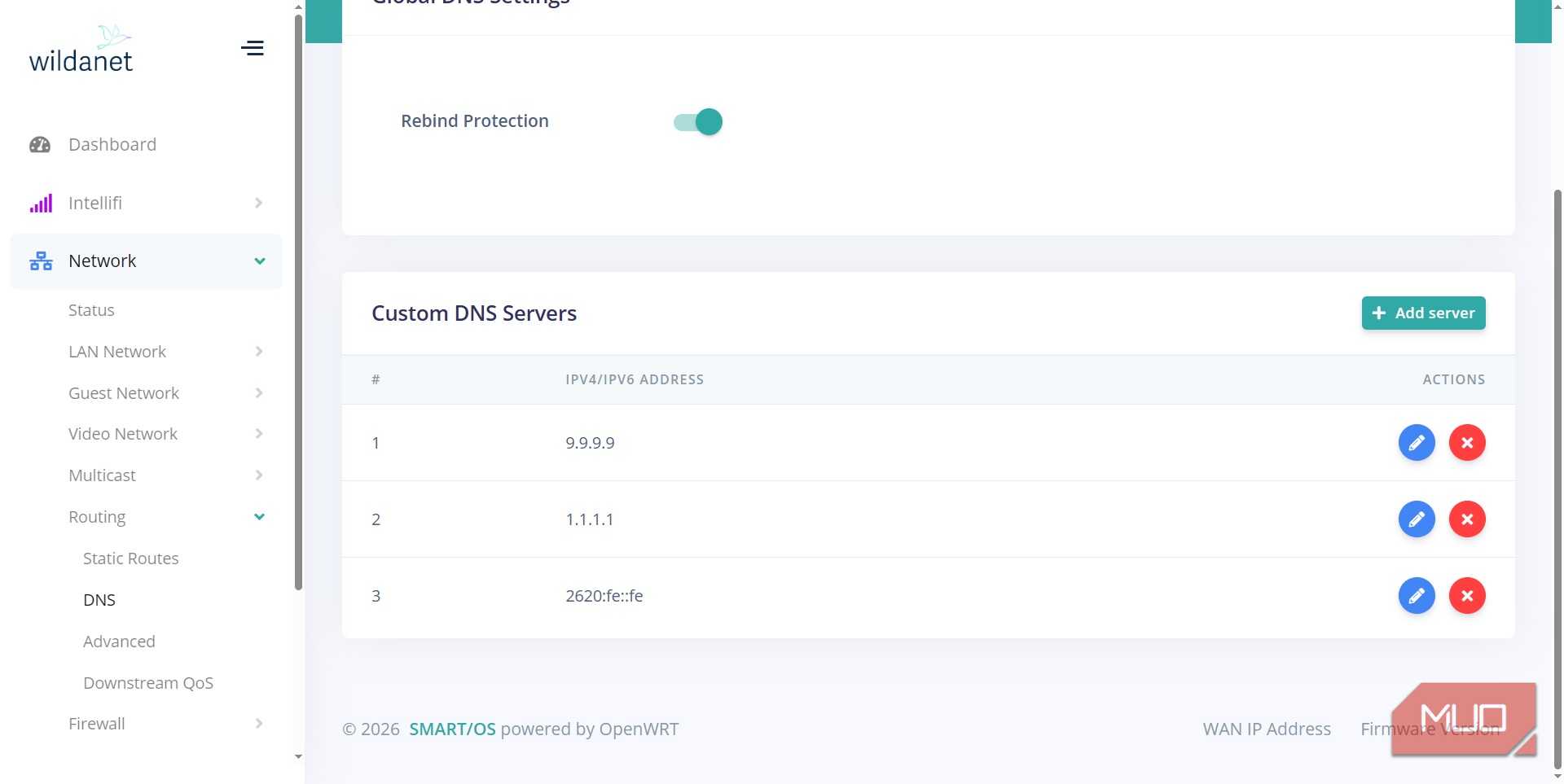The height and width of the screenshot is (784, 1564).
Task: Delete the 1.1.1.1 DNS server
Action: 1467,519
